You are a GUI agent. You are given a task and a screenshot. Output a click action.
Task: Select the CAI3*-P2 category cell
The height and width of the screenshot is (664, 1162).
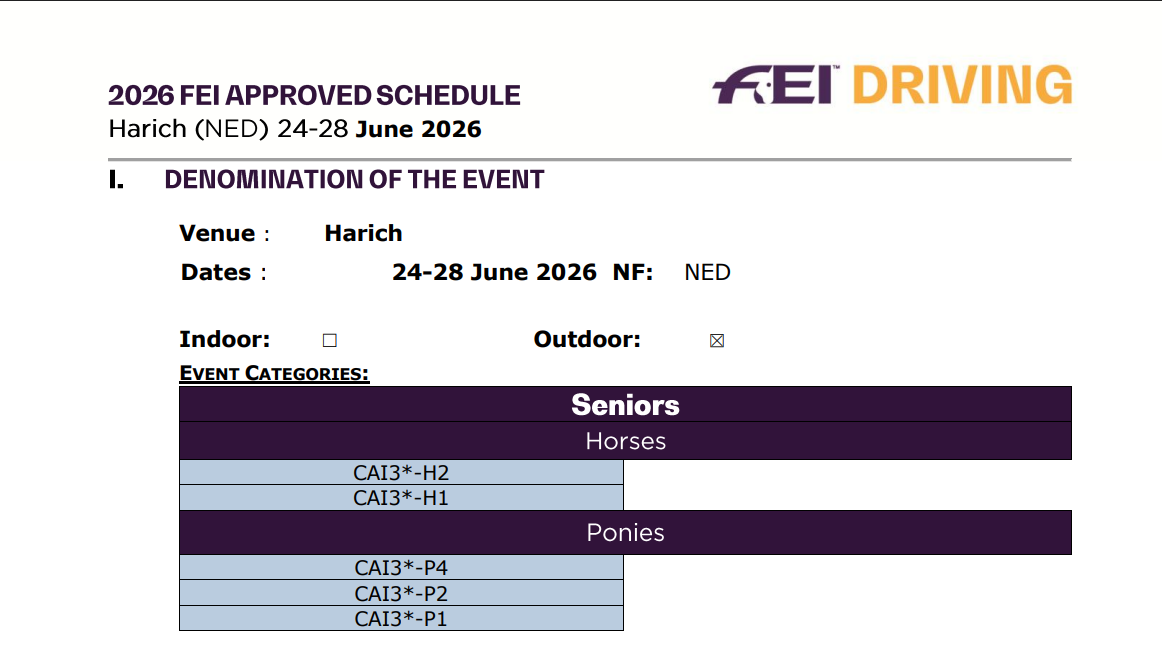(401, 593)
